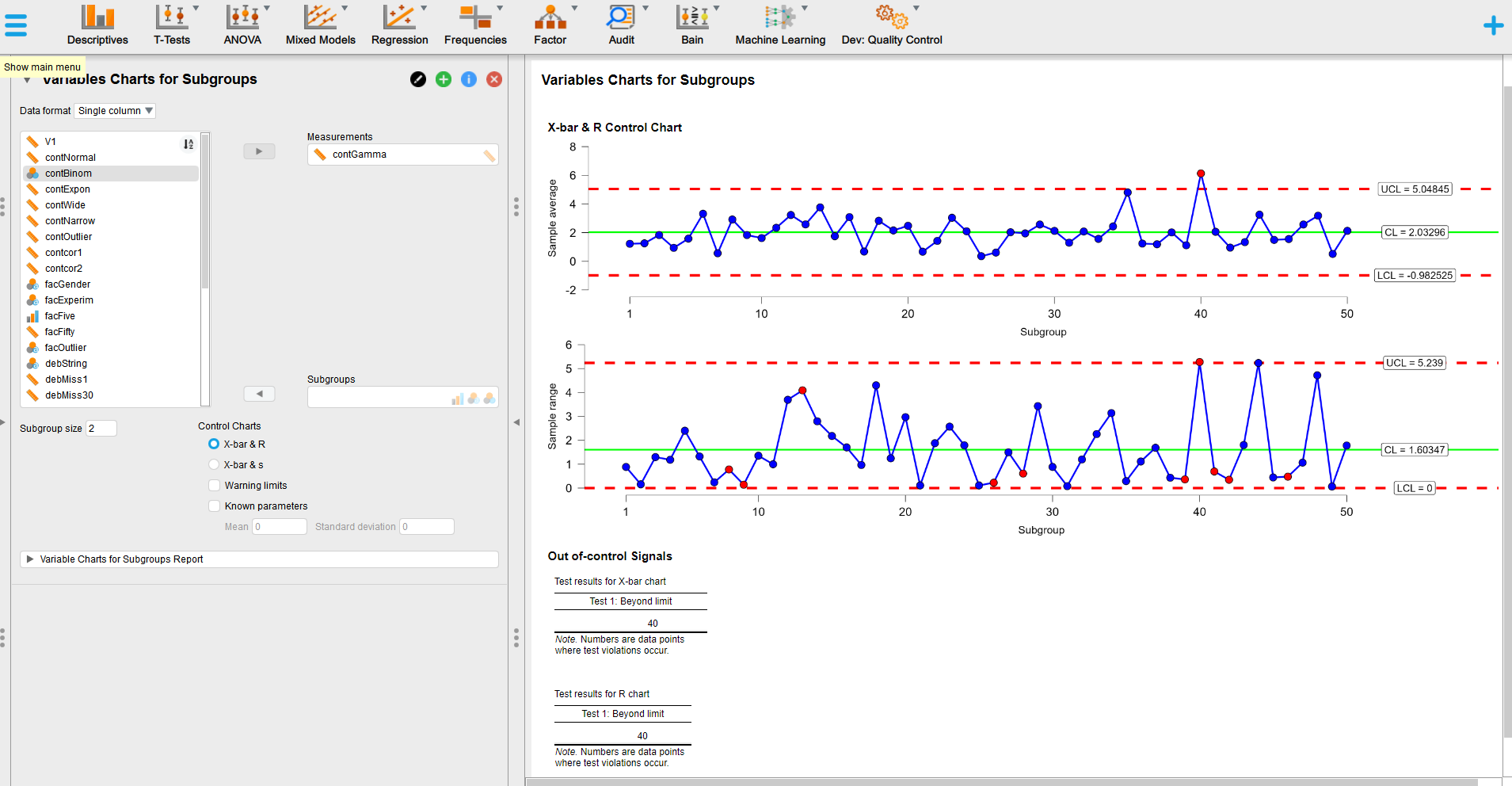
Task: Enable the Warning limits option
Action: click(x=214, y=485)
